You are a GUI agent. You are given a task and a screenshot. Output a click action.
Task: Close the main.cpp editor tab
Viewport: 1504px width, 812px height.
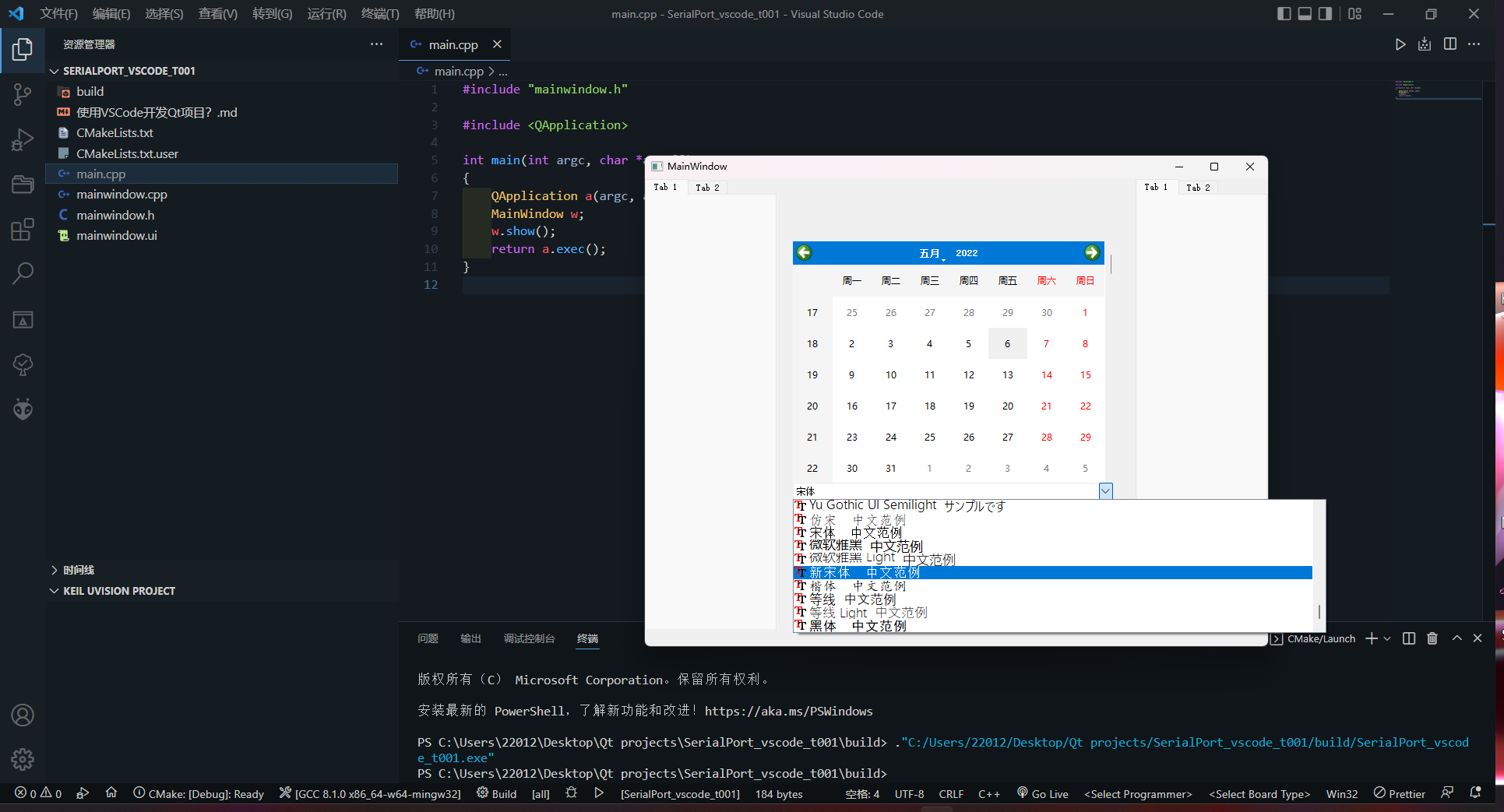pos(497,44)
